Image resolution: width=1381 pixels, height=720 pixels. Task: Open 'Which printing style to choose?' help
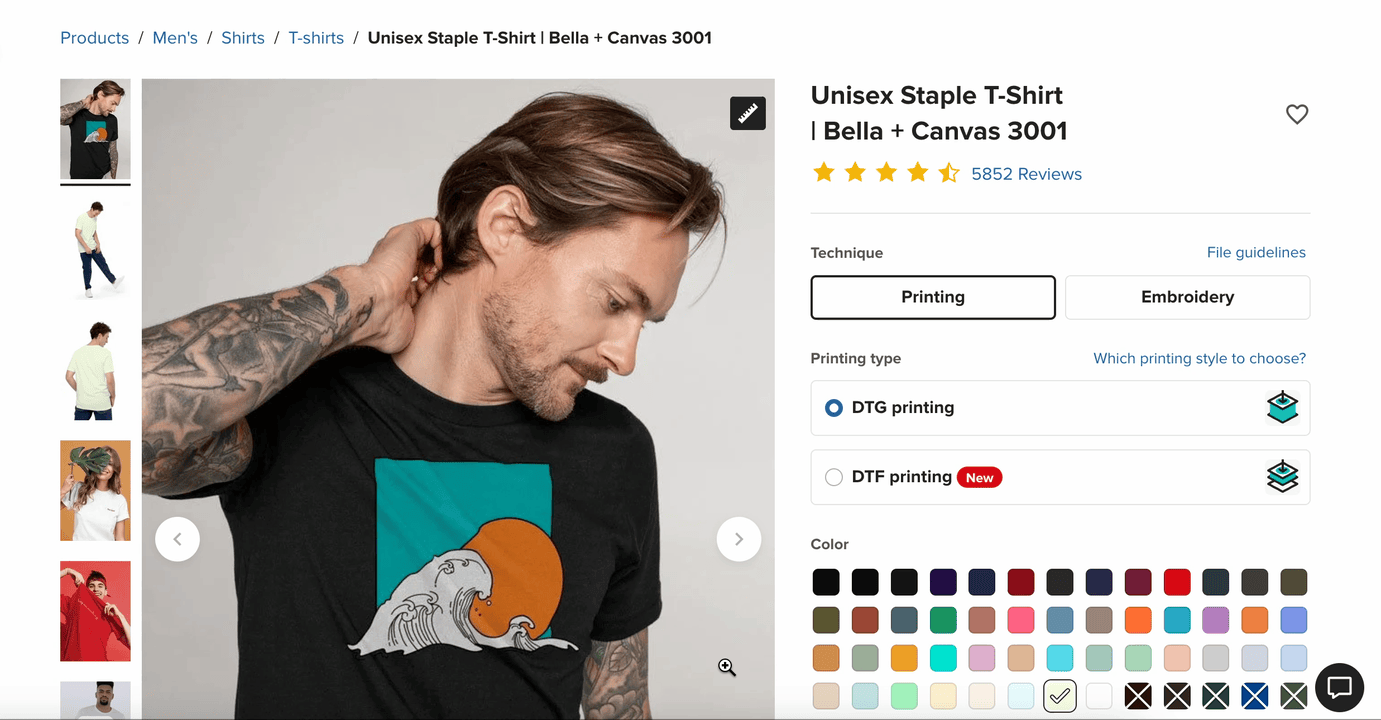(1199, 358)
